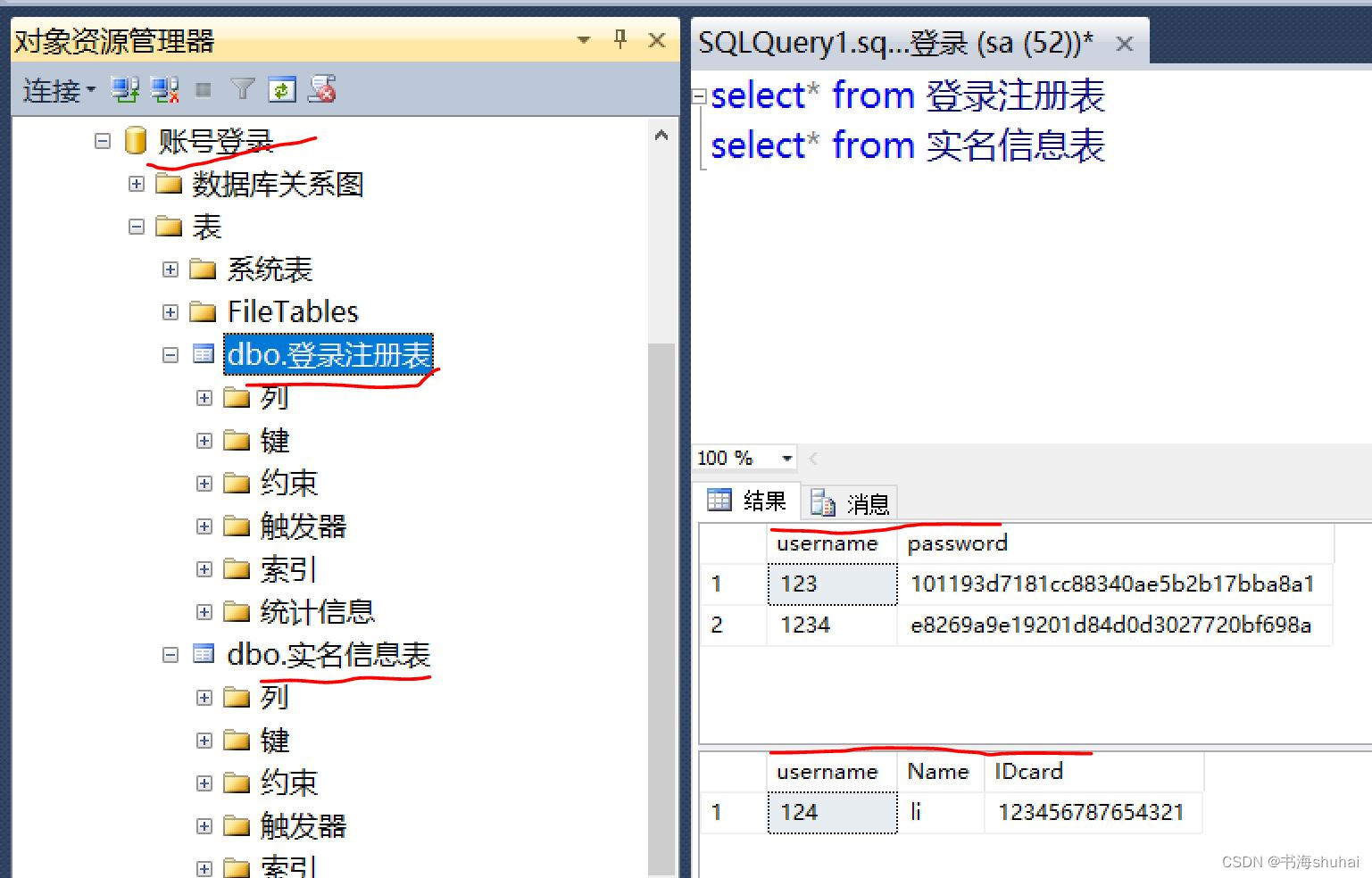Close the SQLQuery1.sql query tab
This screenshot has height=878, width=1372.
(x=1125, y=43)
